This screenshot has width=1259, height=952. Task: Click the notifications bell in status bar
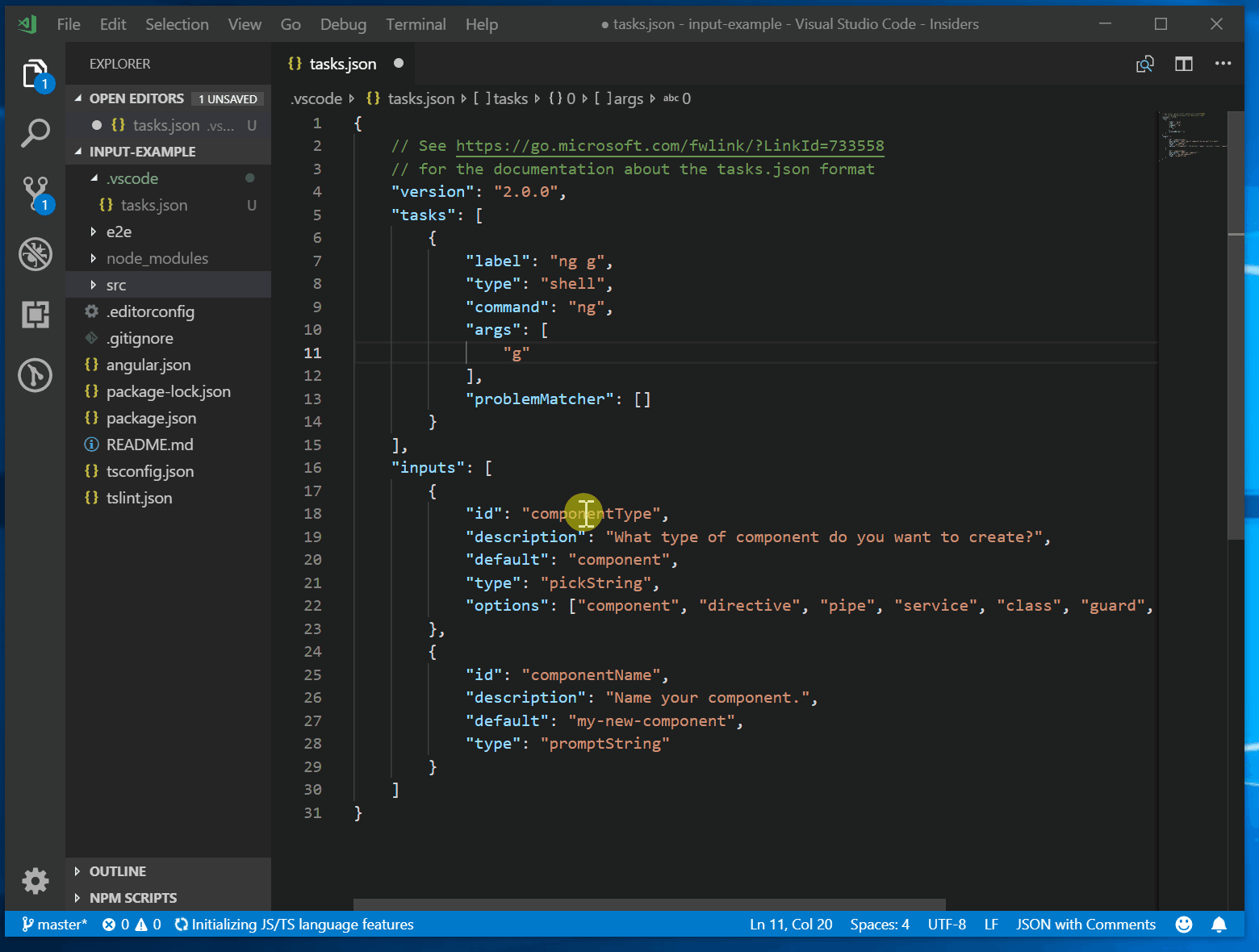(x=1219, y=925)
